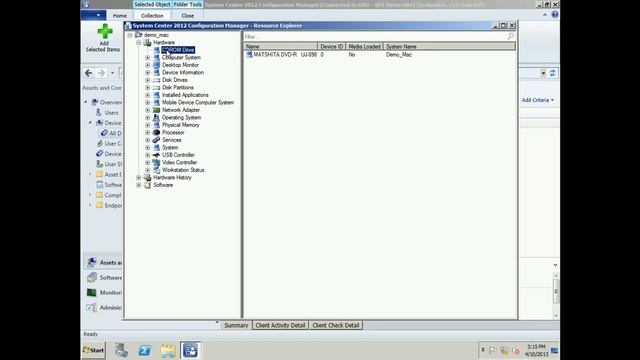640x360 pixels.
Task: Open Administration workspace icon
Action: pos(92,307)
